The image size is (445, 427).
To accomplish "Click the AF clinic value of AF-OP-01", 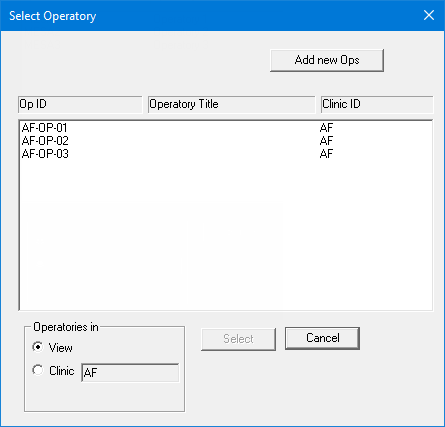I will point(326,128).
